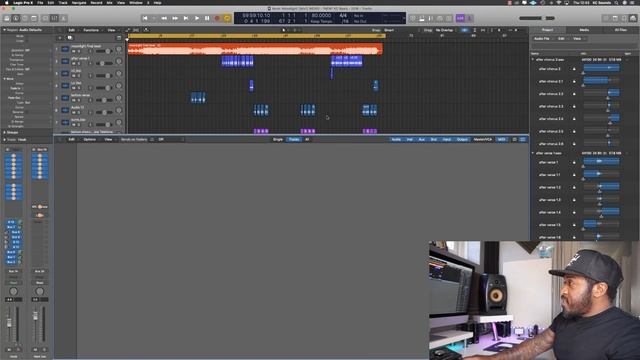This screenshot has width=640, height=360.
Task: Add a new track with plus button
Action: point(60,38)
